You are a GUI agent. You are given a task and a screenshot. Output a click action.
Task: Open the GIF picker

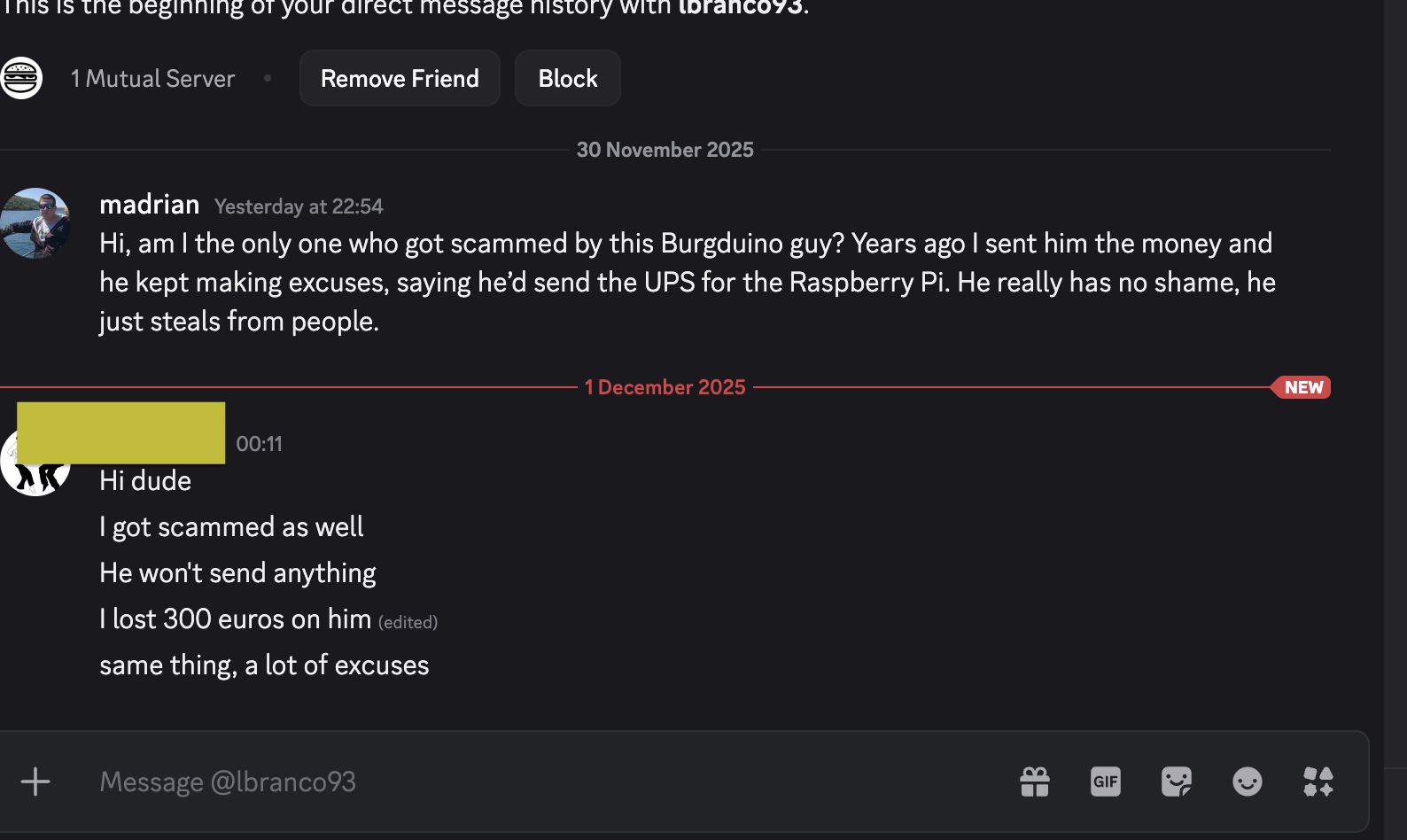coord(1105,782)
